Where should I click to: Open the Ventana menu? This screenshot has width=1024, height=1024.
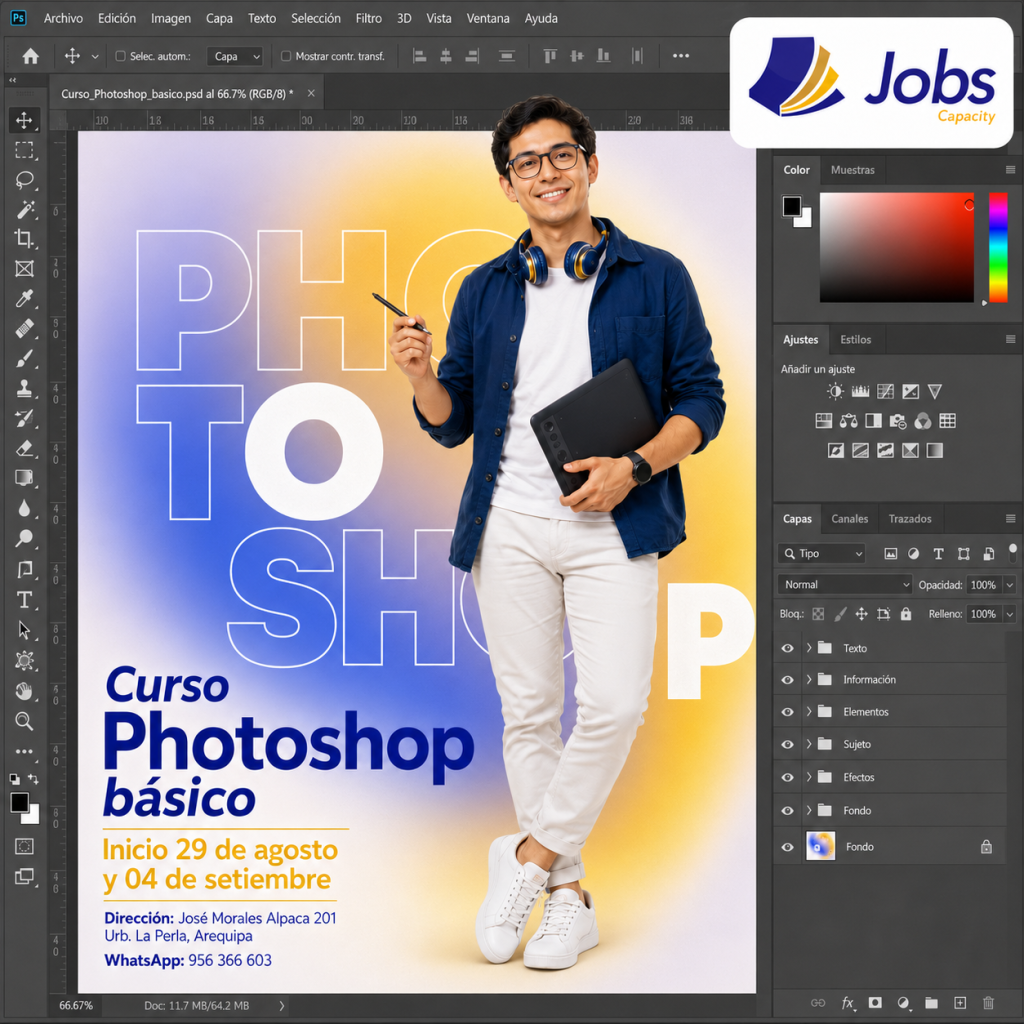tap(488, 18)
